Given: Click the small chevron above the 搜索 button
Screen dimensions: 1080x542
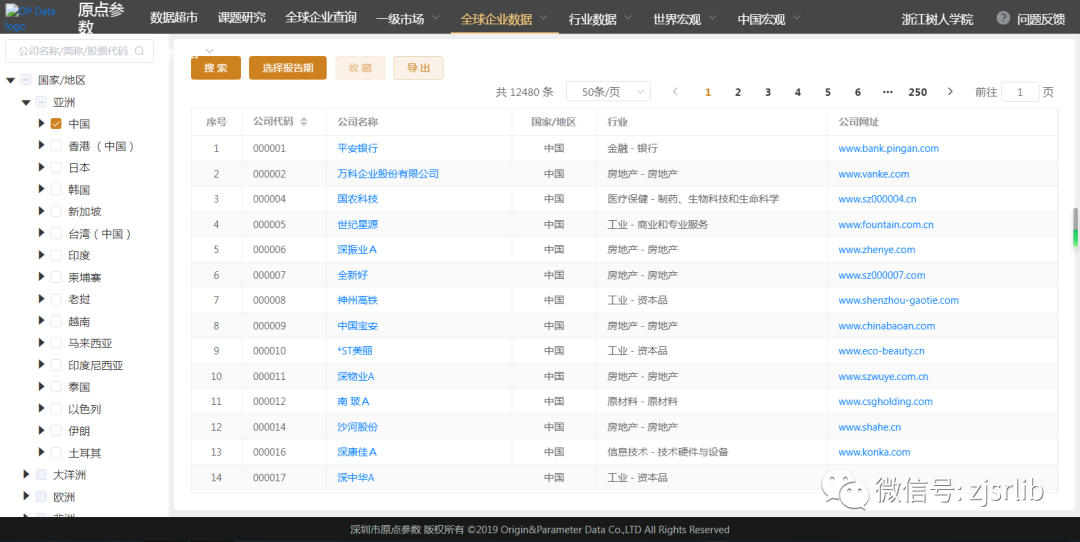Looking at the screenshot, I should point(209,50).
